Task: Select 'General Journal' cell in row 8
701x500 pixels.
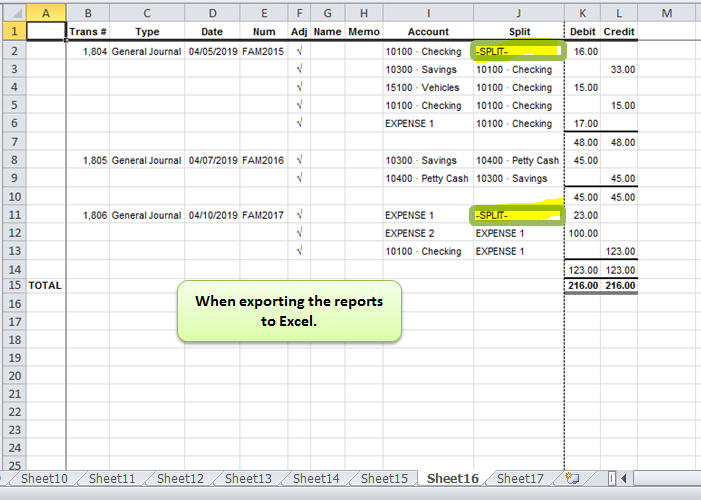Action: click(x=147, y=160)
